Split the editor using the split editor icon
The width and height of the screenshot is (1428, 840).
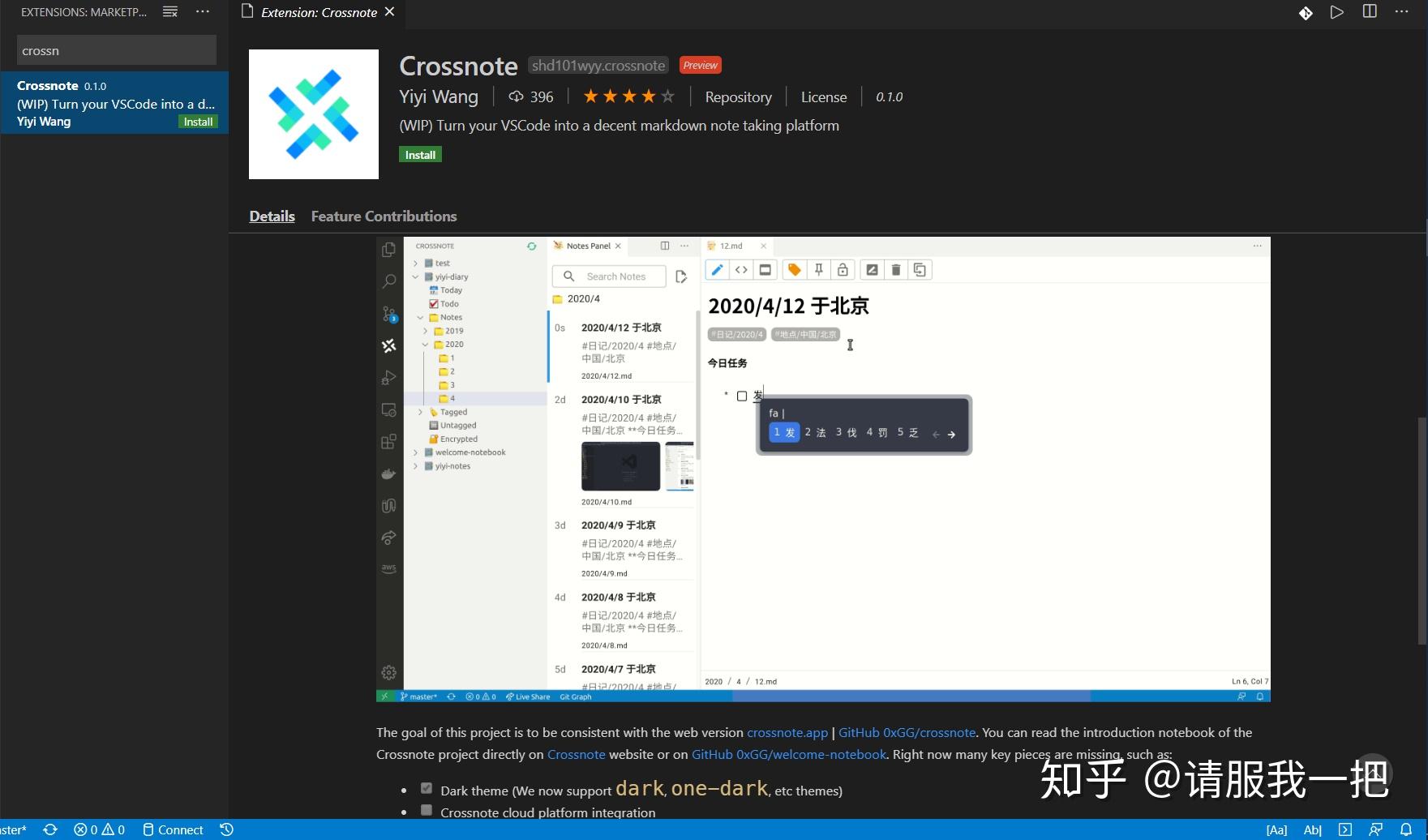(1369, 12)
